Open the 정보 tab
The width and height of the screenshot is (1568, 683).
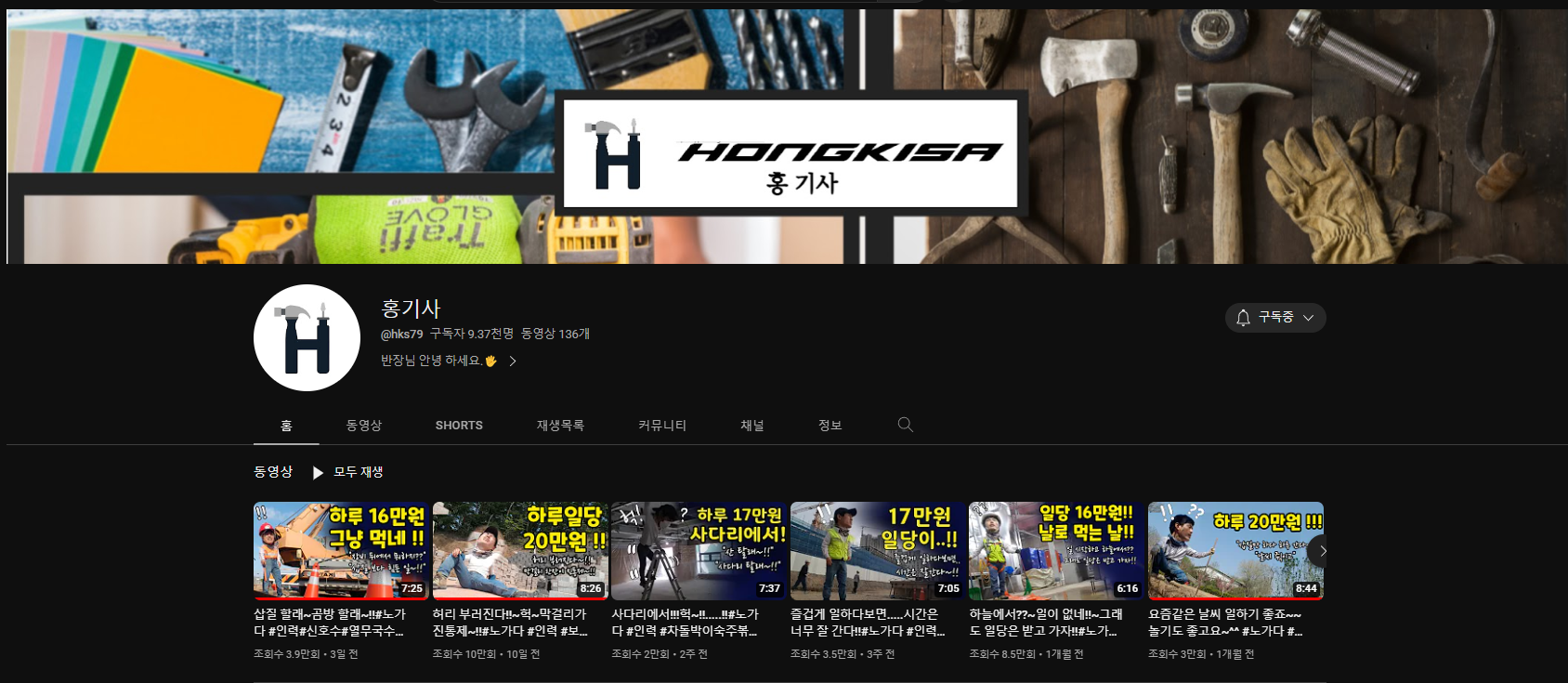[830, 426]
